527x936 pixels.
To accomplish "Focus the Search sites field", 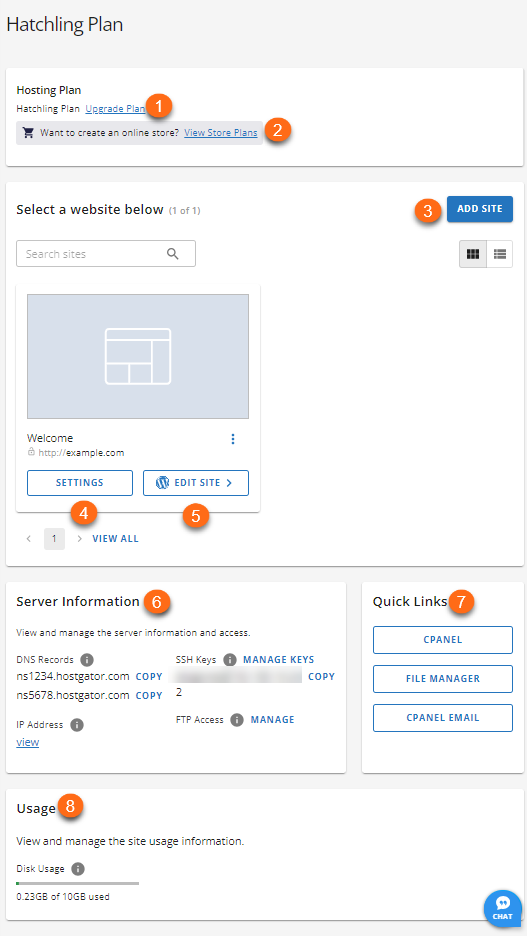I will [106, 254].
